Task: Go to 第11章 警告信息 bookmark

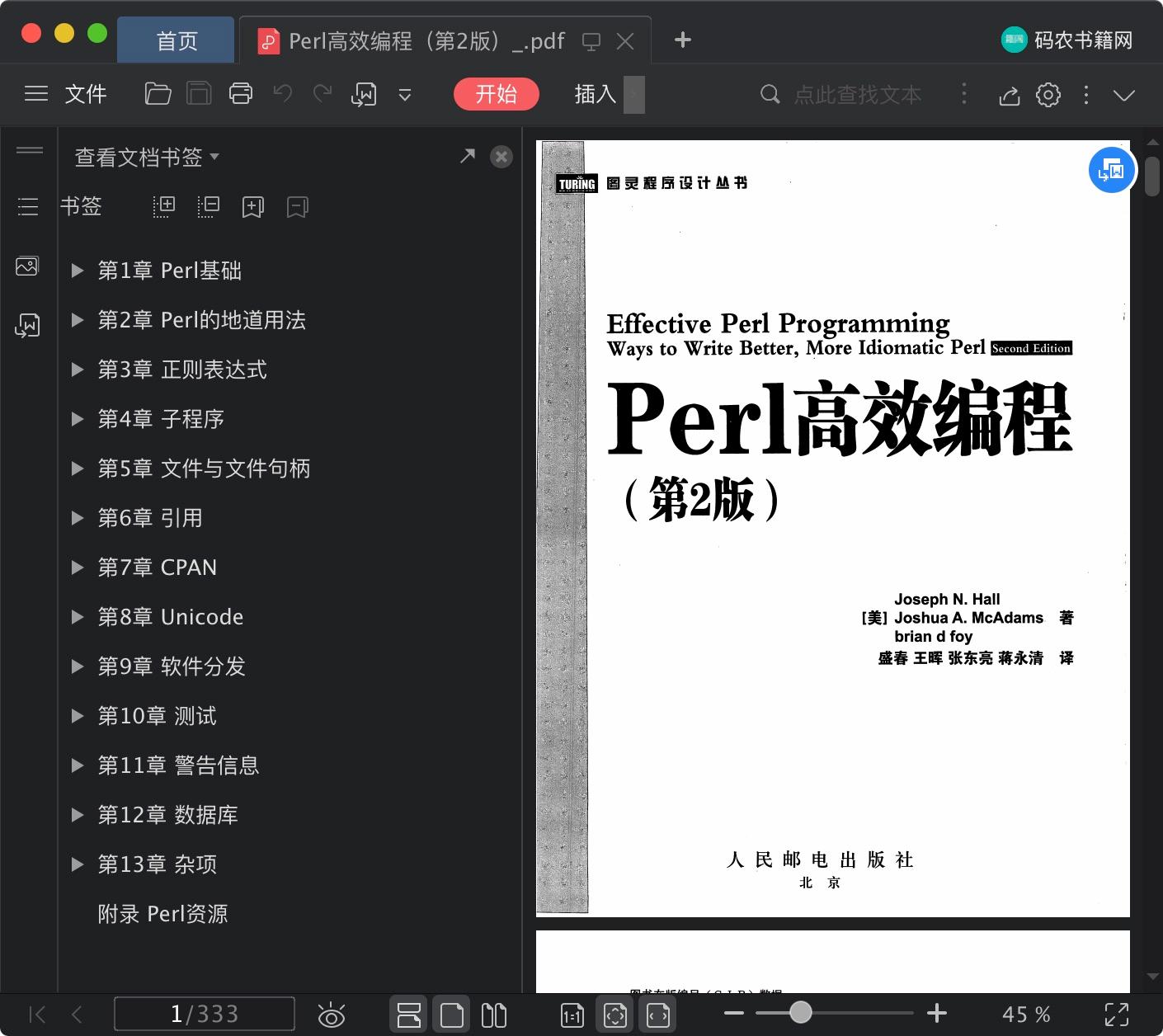Action: 179,765
